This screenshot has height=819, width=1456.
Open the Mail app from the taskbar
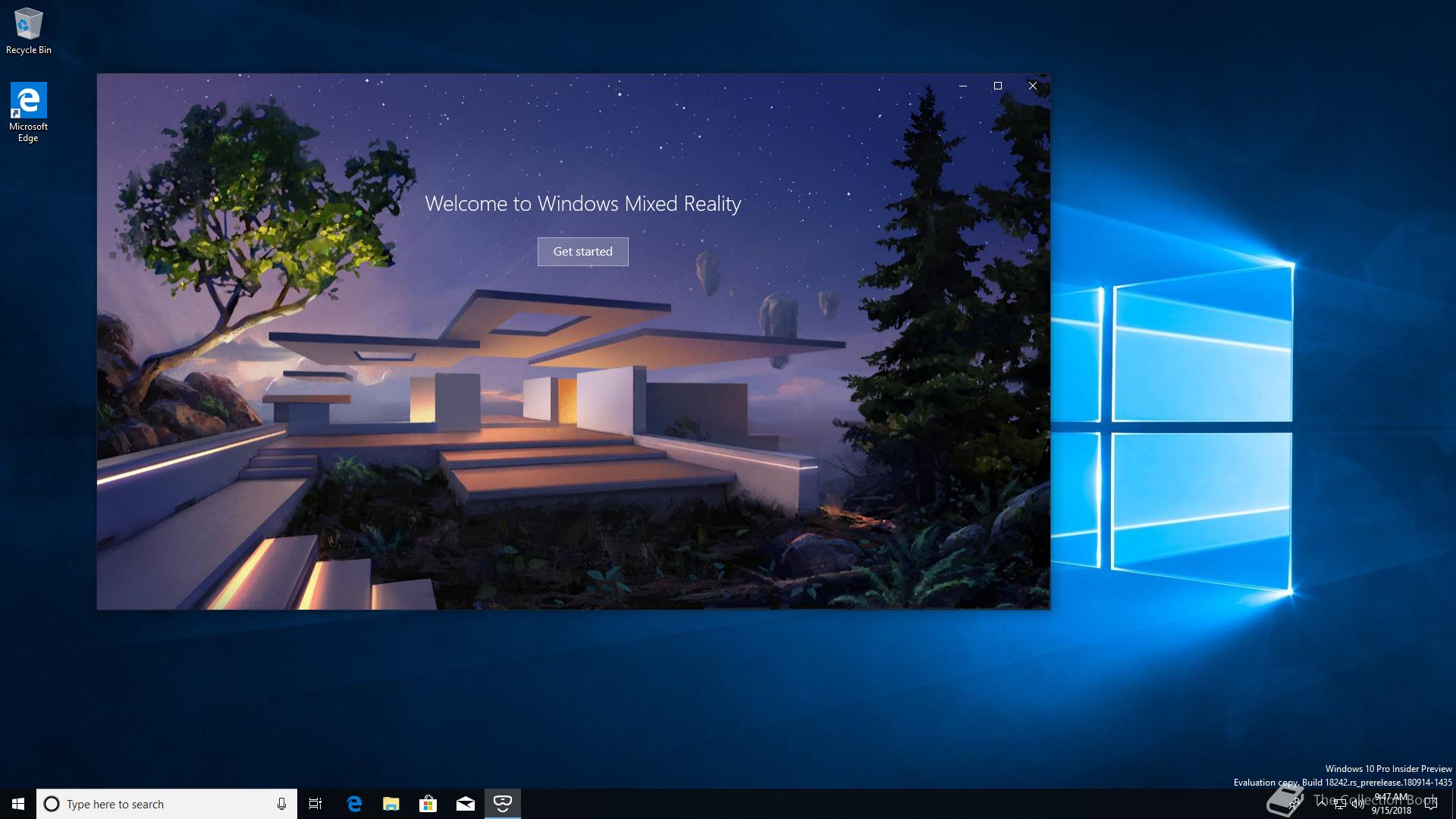click(466, 804)
